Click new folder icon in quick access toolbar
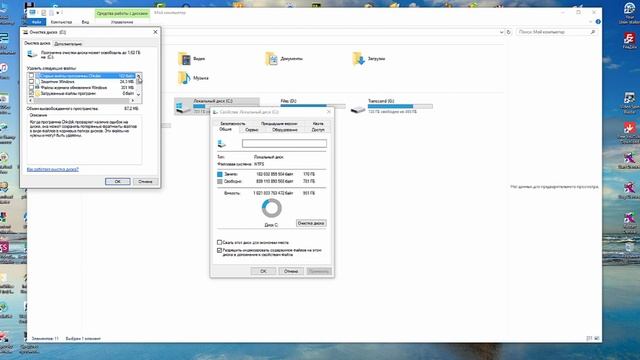The width and height of the screenshot is (640, 360). click(x=51, y=13)
